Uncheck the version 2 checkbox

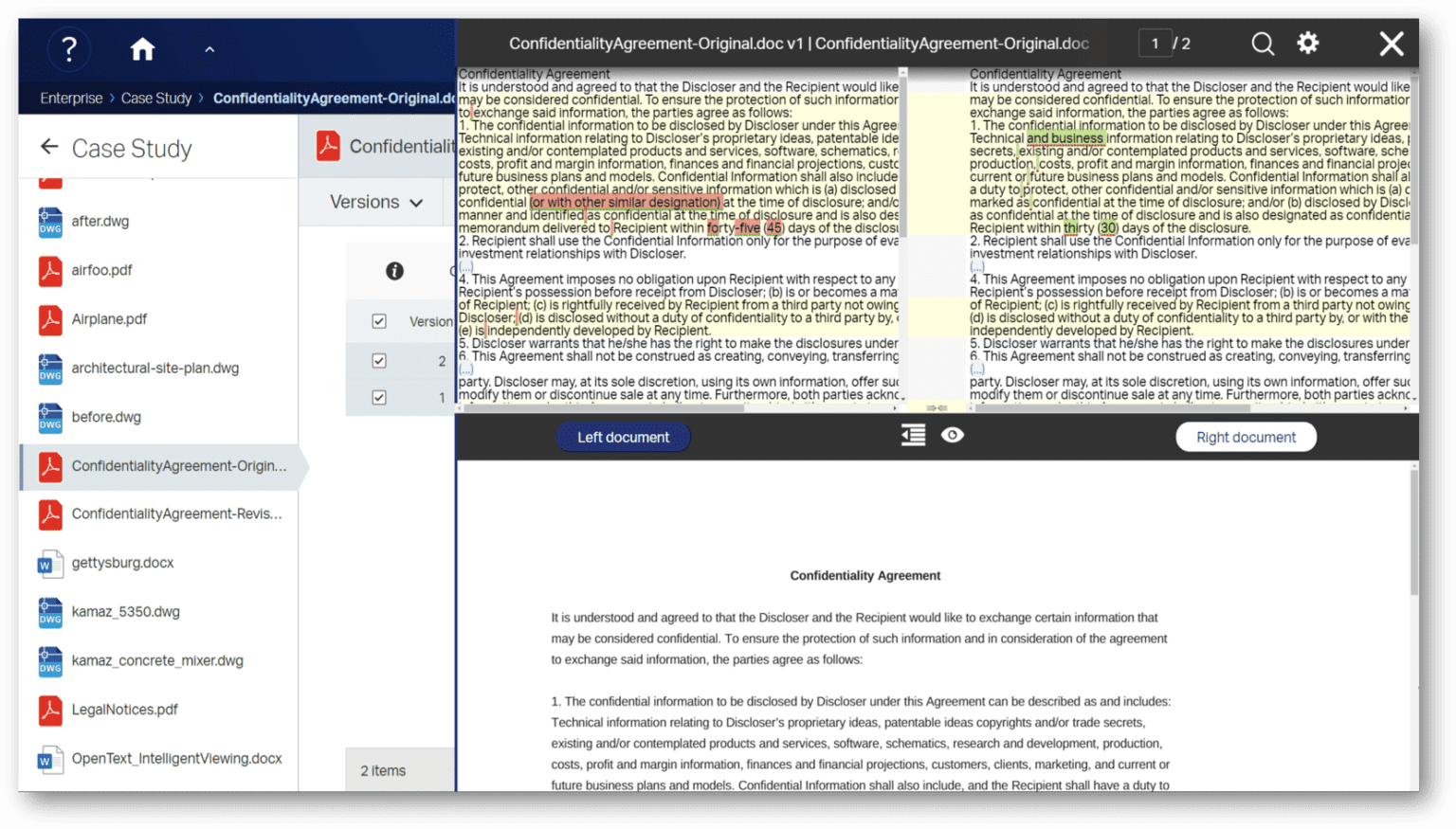coord(379,361)
